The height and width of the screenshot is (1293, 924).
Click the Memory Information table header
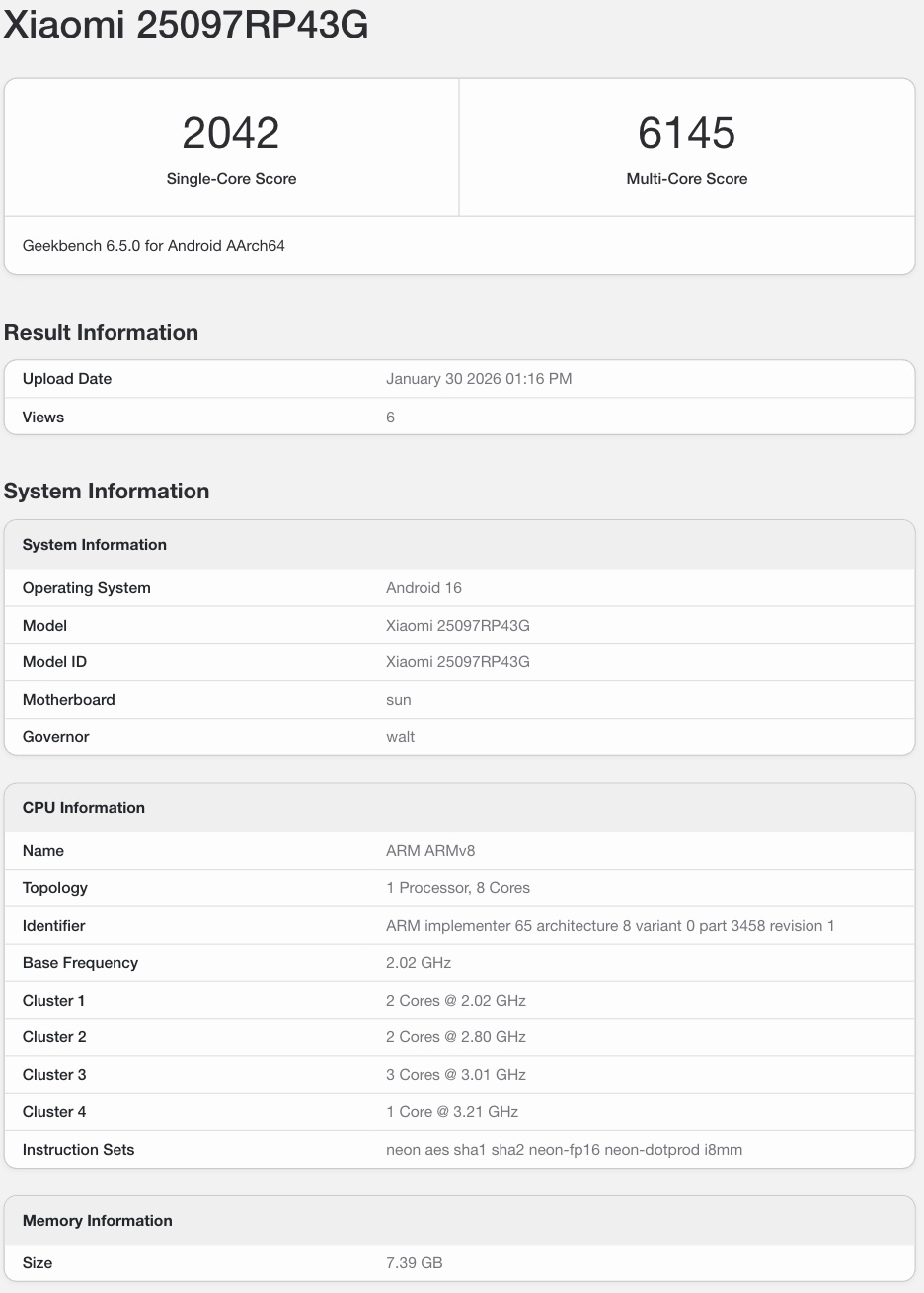(98, 1221)
